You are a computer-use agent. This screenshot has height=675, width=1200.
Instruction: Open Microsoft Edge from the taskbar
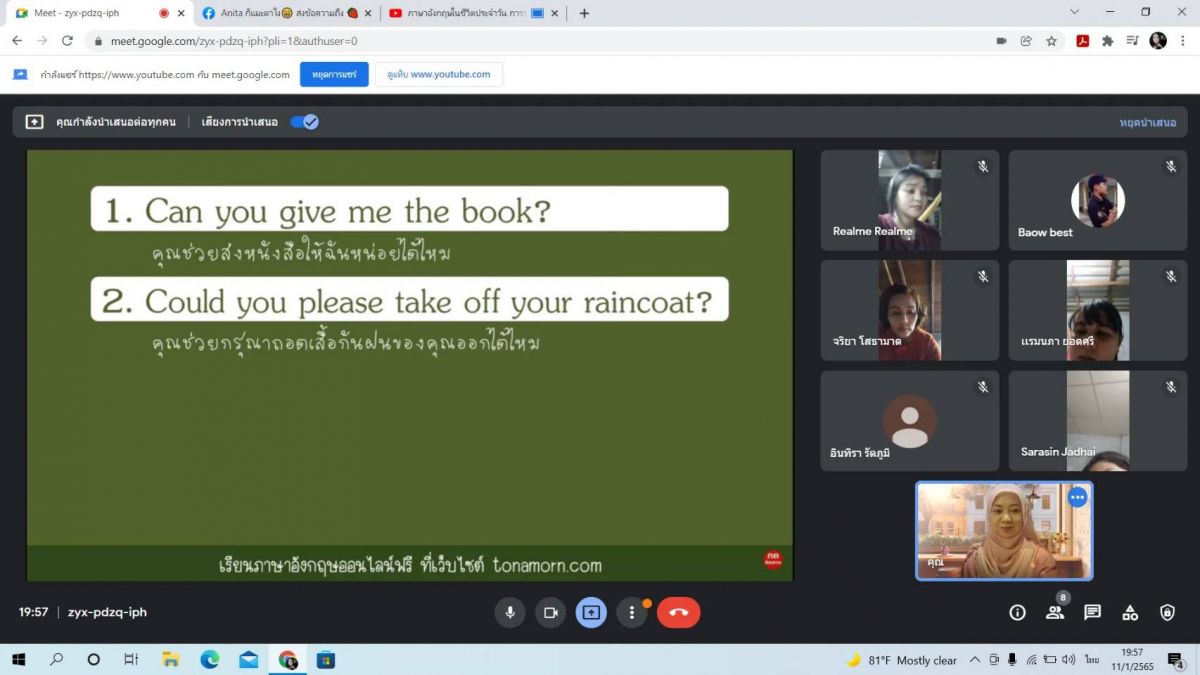click(x=210, y=660)
